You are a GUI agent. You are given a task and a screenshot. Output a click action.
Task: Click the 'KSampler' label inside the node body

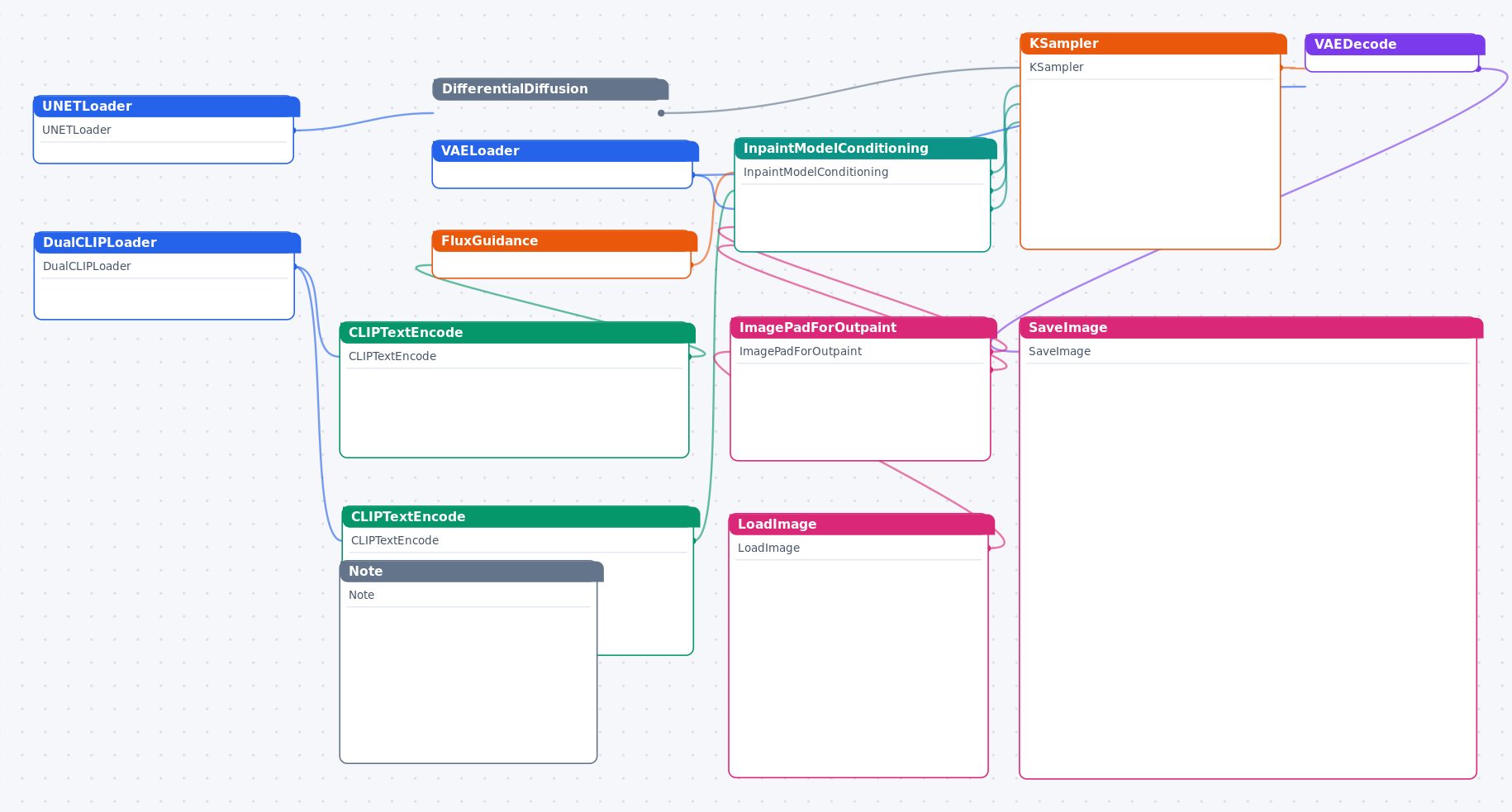(1057, 68)
